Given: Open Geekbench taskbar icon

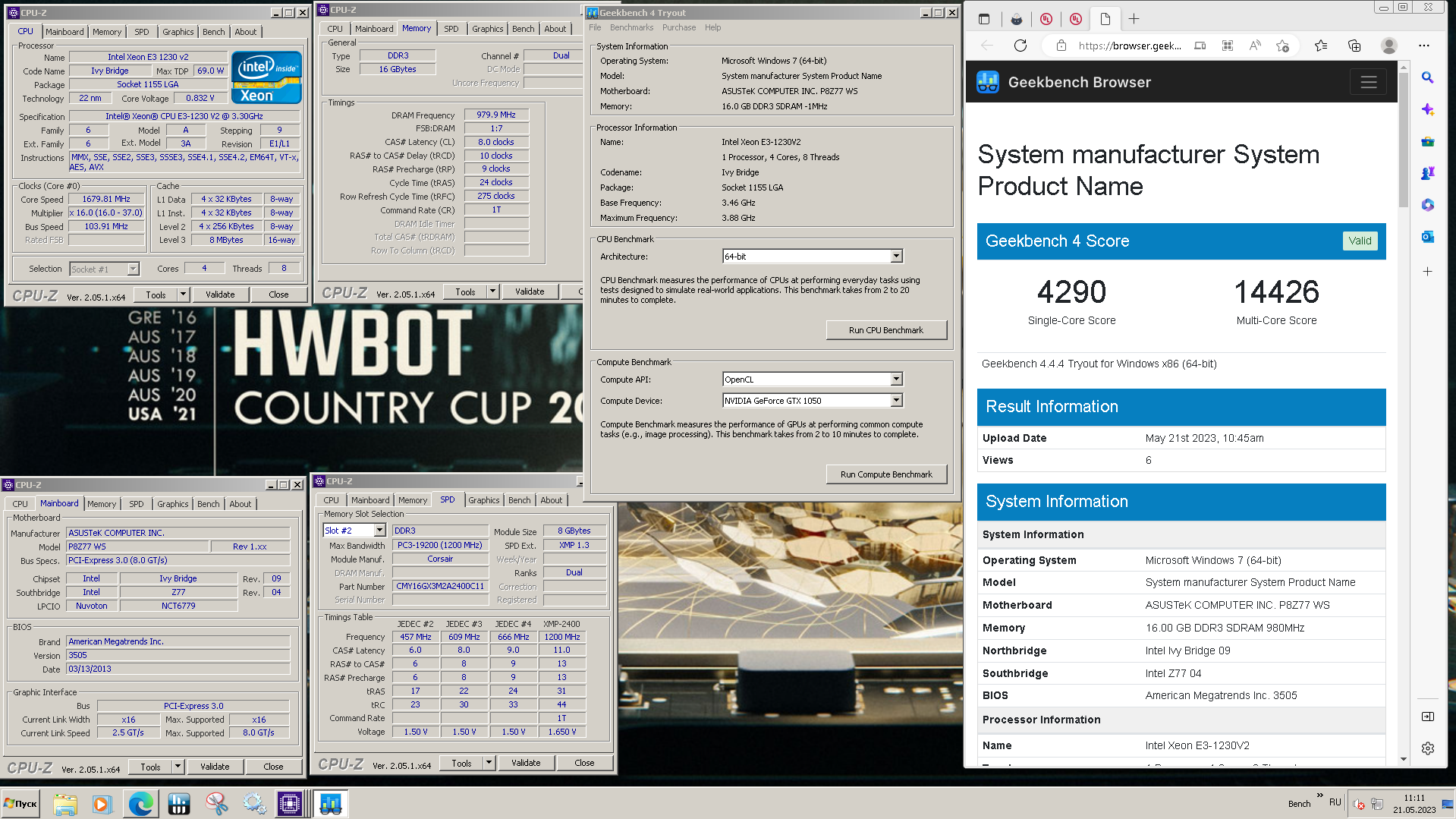Looking at the screenshot, I should [330, 803].
